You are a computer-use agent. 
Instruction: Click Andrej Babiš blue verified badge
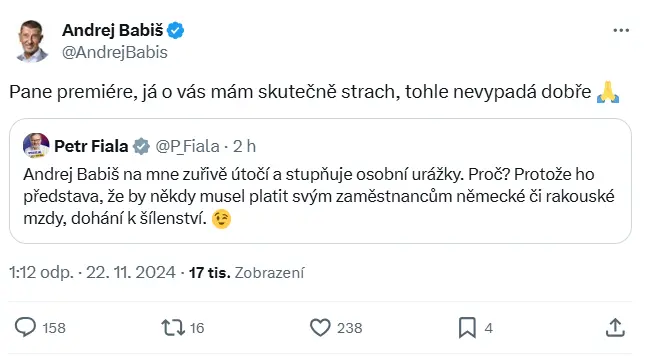(x=175, y=31)
